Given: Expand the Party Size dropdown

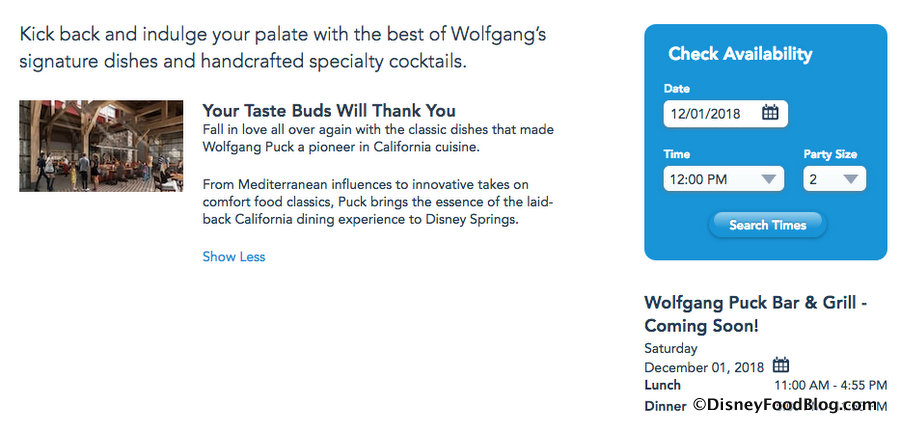Looking at the screenshot, I should point(834,180).
